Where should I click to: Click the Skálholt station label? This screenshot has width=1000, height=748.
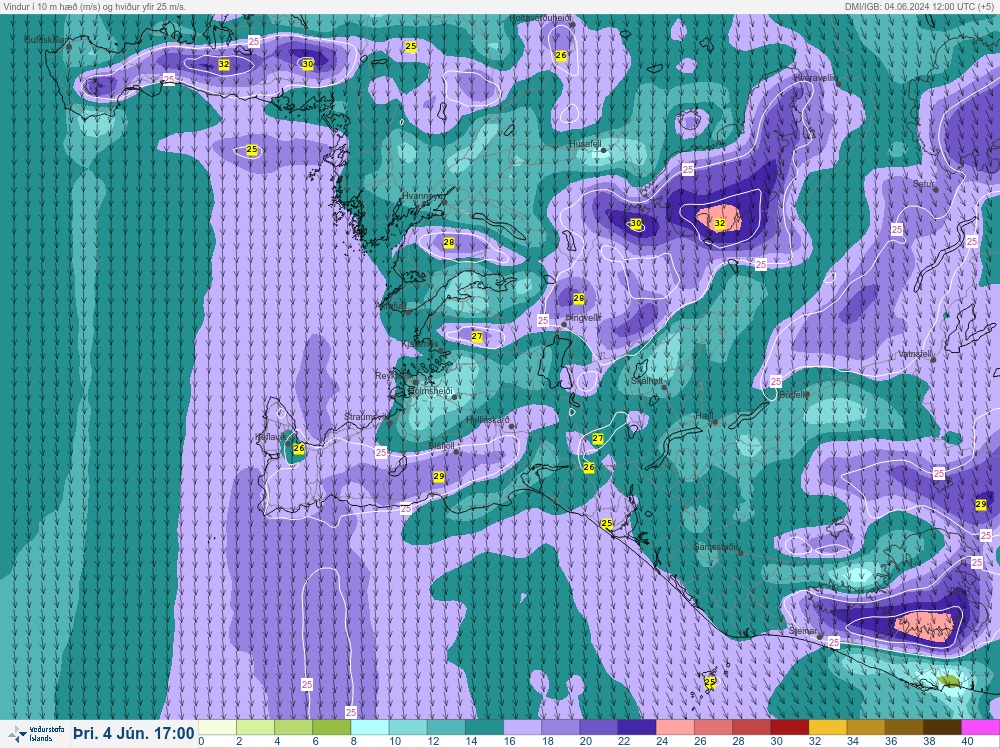(647, 381)
